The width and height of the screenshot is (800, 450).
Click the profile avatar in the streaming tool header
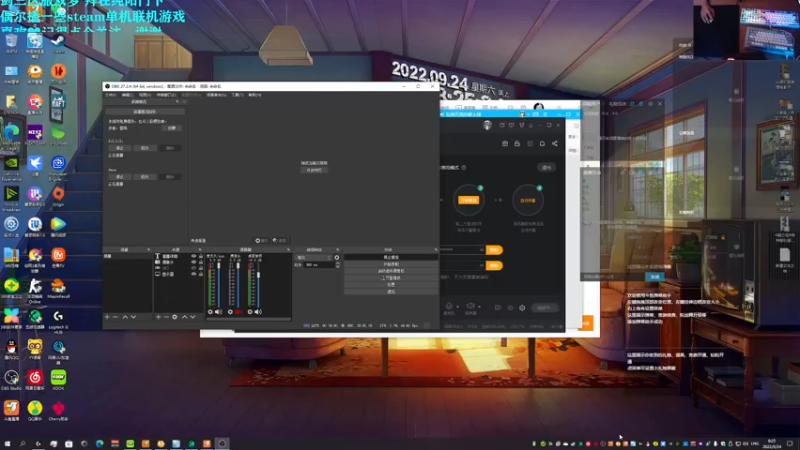[x=487, y=125]
